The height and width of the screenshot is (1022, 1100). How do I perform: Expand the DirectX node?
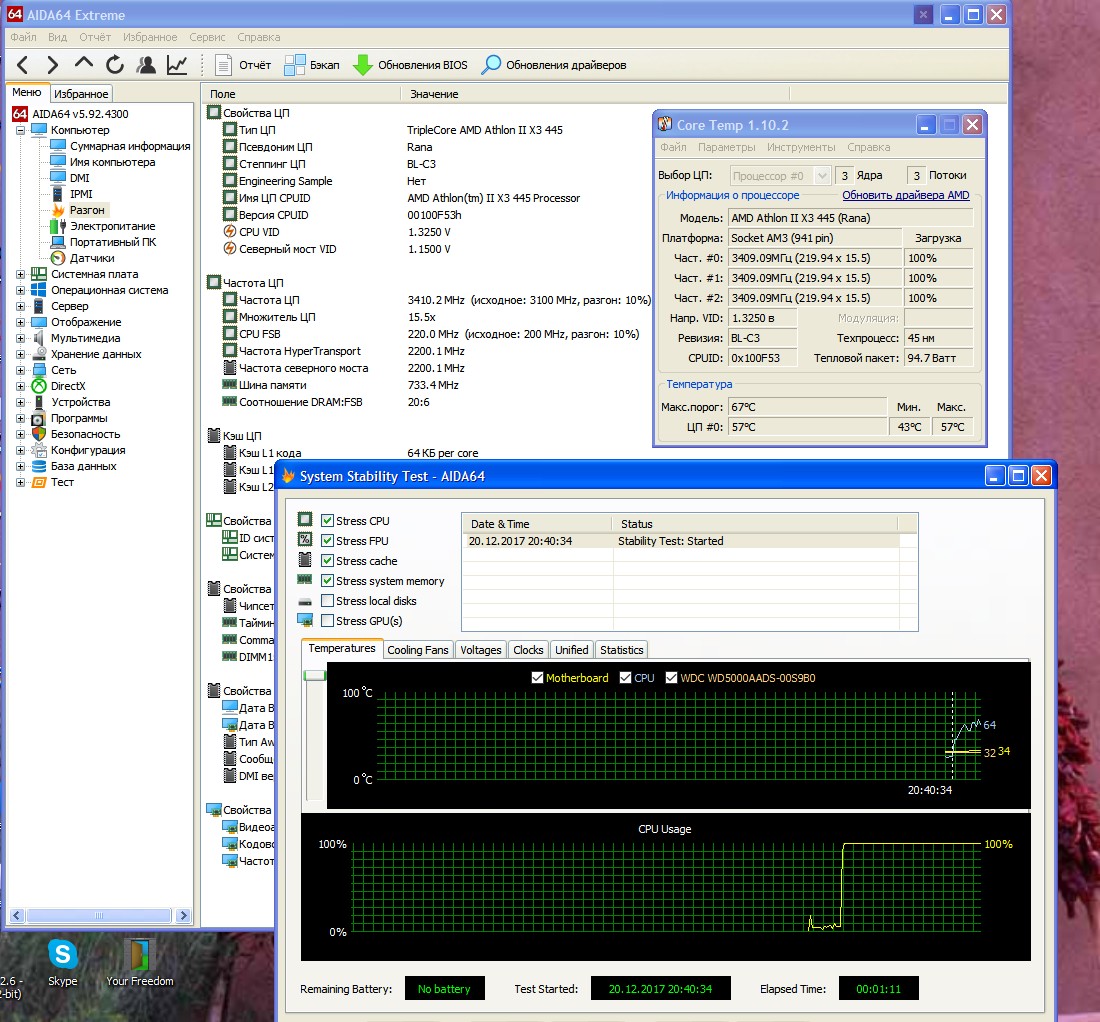coord(20,386)
